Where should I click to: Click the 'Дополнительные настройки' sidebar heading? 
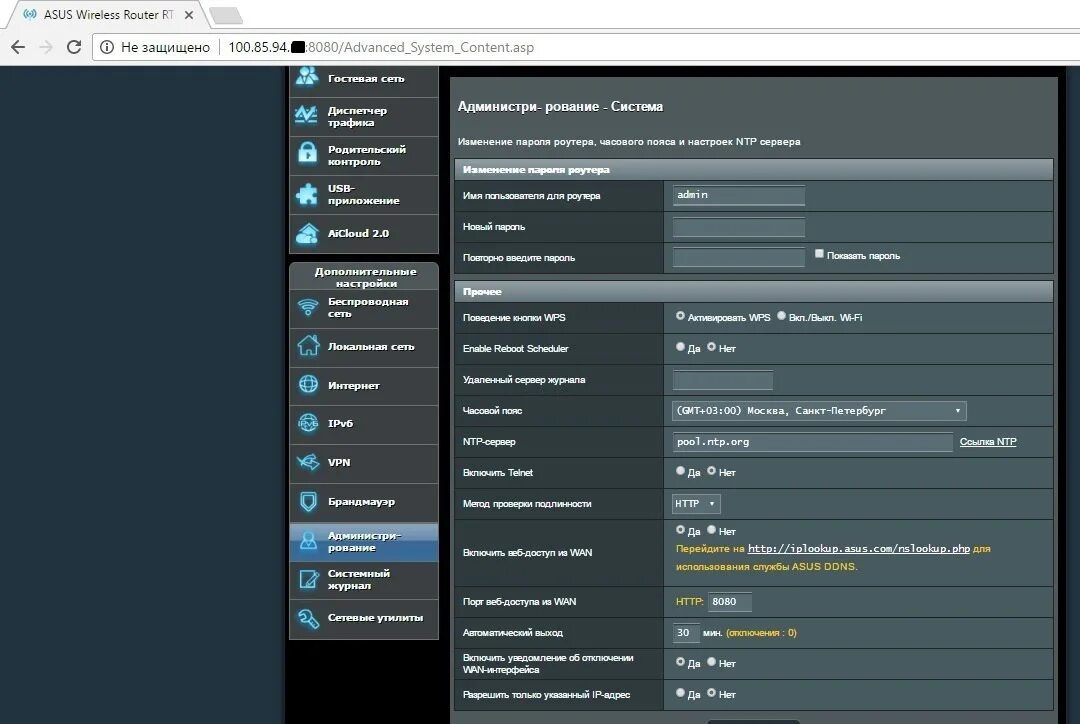tap(365, 277)
